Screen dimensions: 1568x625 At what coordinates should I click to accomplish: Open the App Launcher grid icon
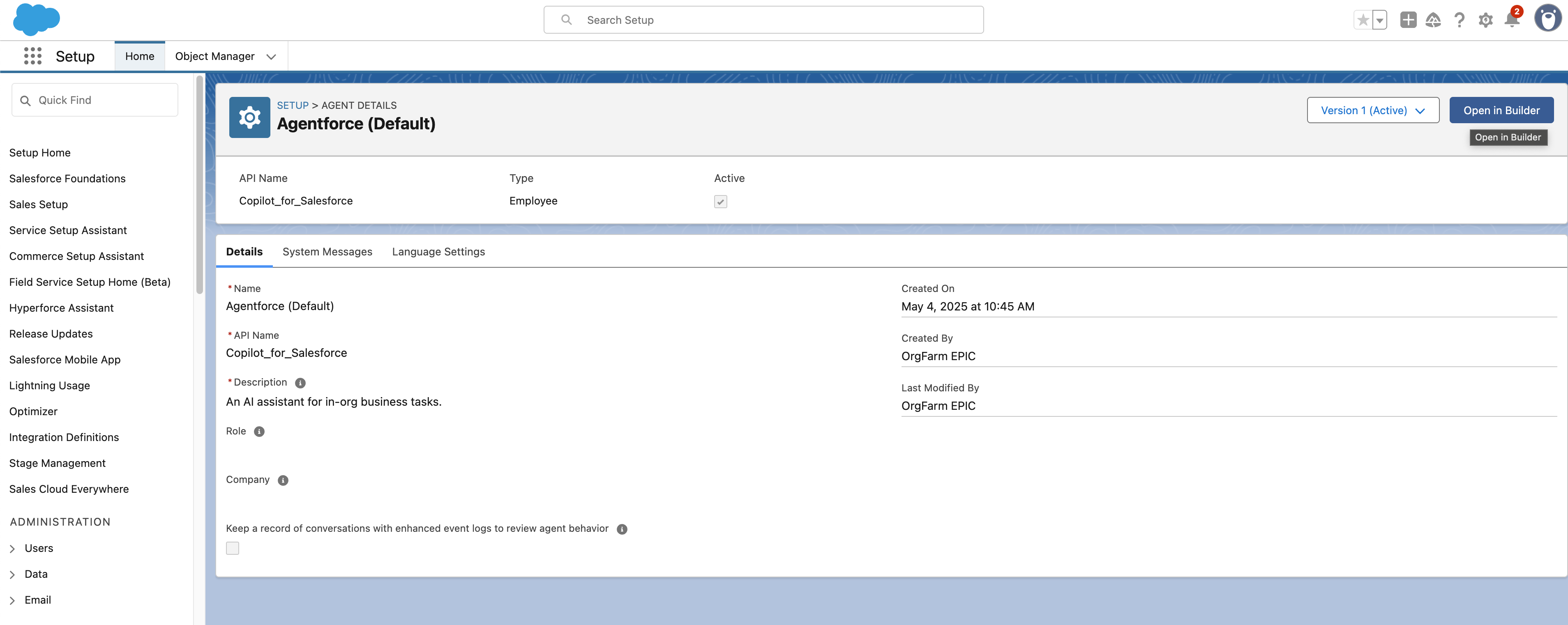[x=33, y=56]
